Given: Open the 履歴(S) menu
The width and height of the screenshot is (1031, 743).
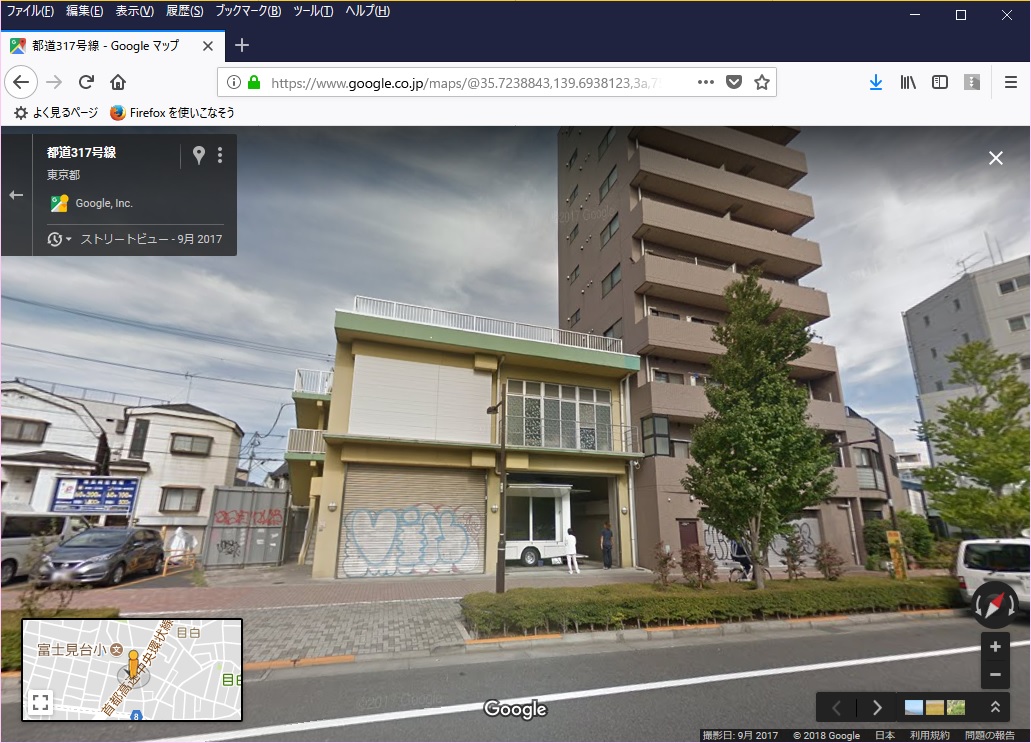Looking at the screenshot, I should pyautogui.click(x=184, y=11).
